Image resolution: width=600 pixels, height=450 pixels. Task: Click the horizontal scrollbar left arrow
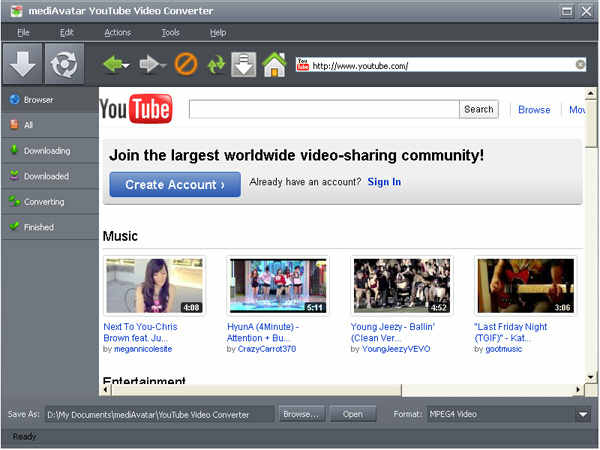tap(106, 390)
